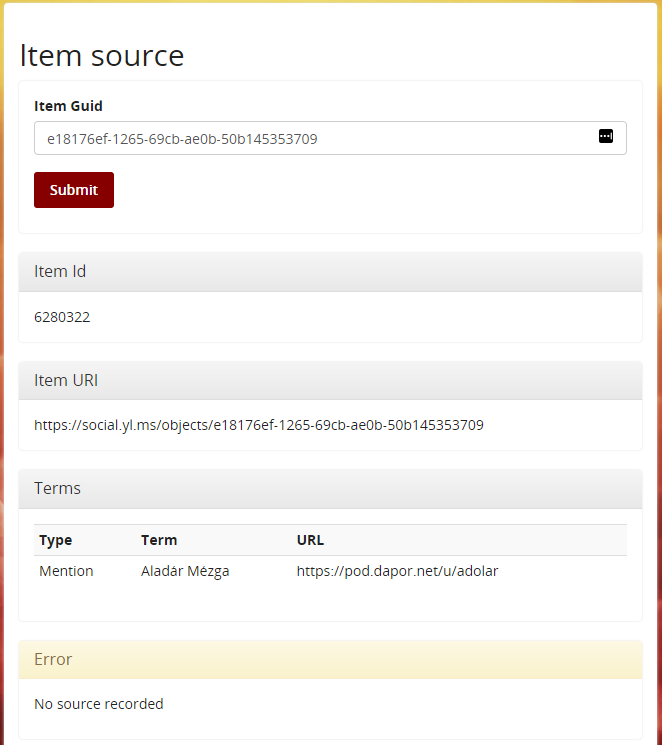Image resolution: width=662 pixels, height=745 pixels.
Task: Click the item id value 6280322
Action: tap(62, 317)
